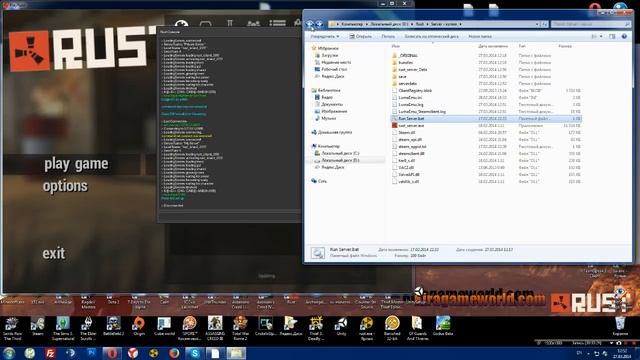Click exit in the Rust menu
Viewport: 640px width, 360px height.
pos(53,253)
